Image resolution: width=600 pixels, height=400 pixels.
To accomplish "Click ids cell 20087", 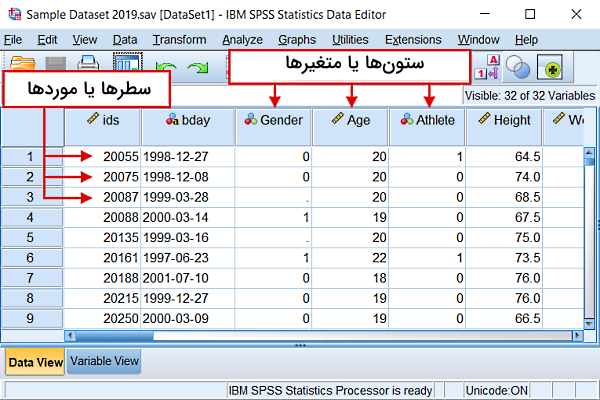I will [x=103, y=197].
